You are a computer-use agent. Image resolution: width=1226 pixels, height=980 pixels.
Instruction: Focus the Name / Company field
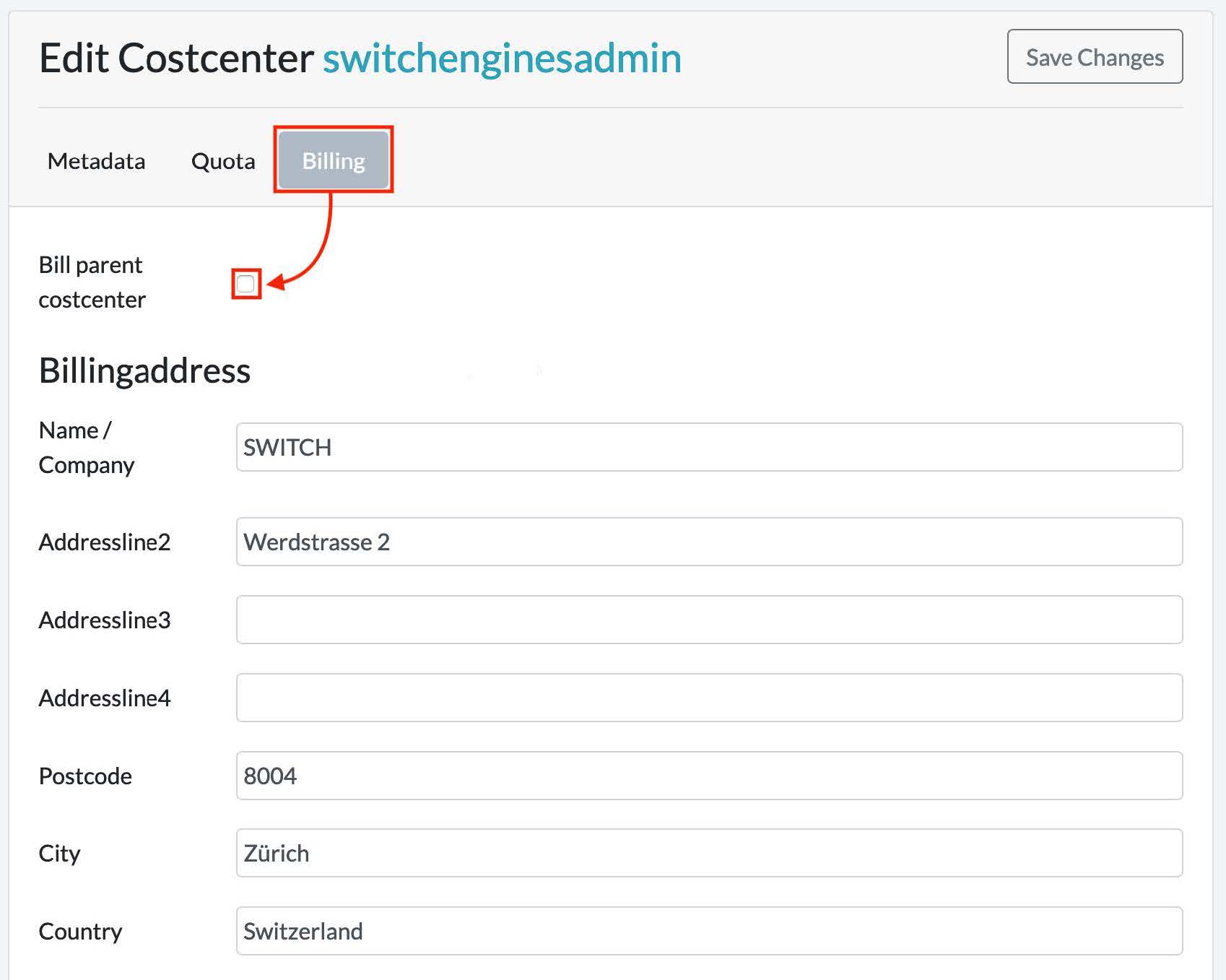709,447
